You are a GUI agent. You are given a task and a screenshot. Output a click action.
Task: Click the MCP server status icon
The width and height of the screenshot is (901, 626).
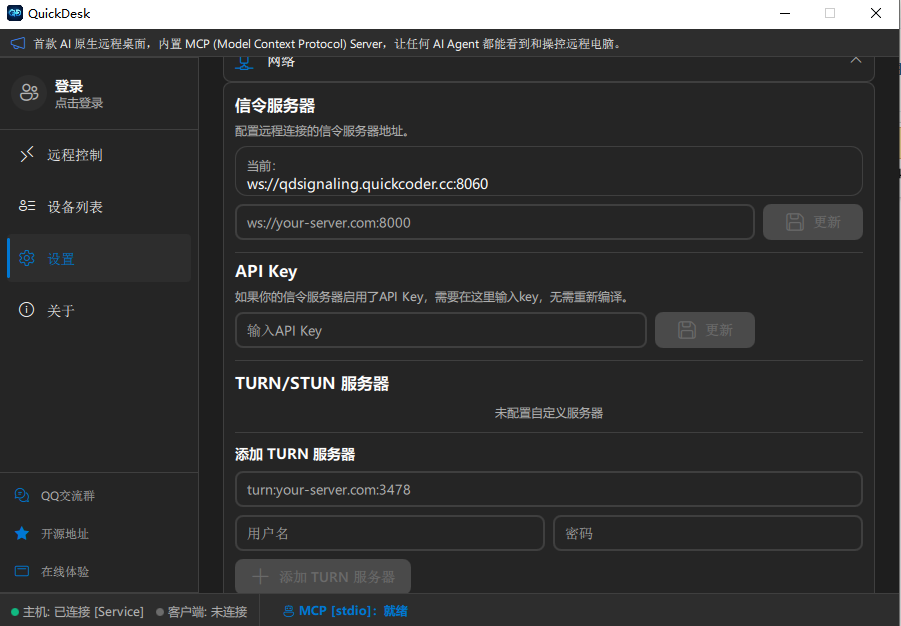coord(288,611)
